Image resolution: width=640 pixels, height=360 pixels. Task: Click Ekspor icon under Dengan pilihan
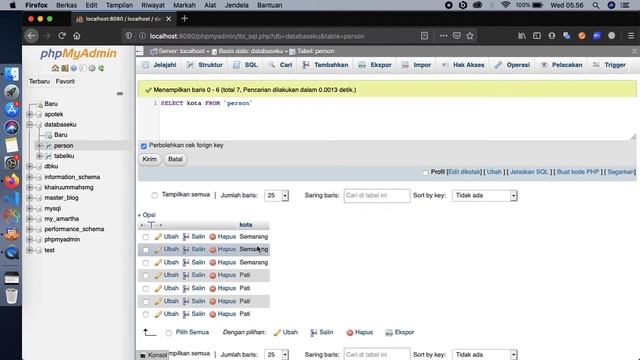(389, 333)
